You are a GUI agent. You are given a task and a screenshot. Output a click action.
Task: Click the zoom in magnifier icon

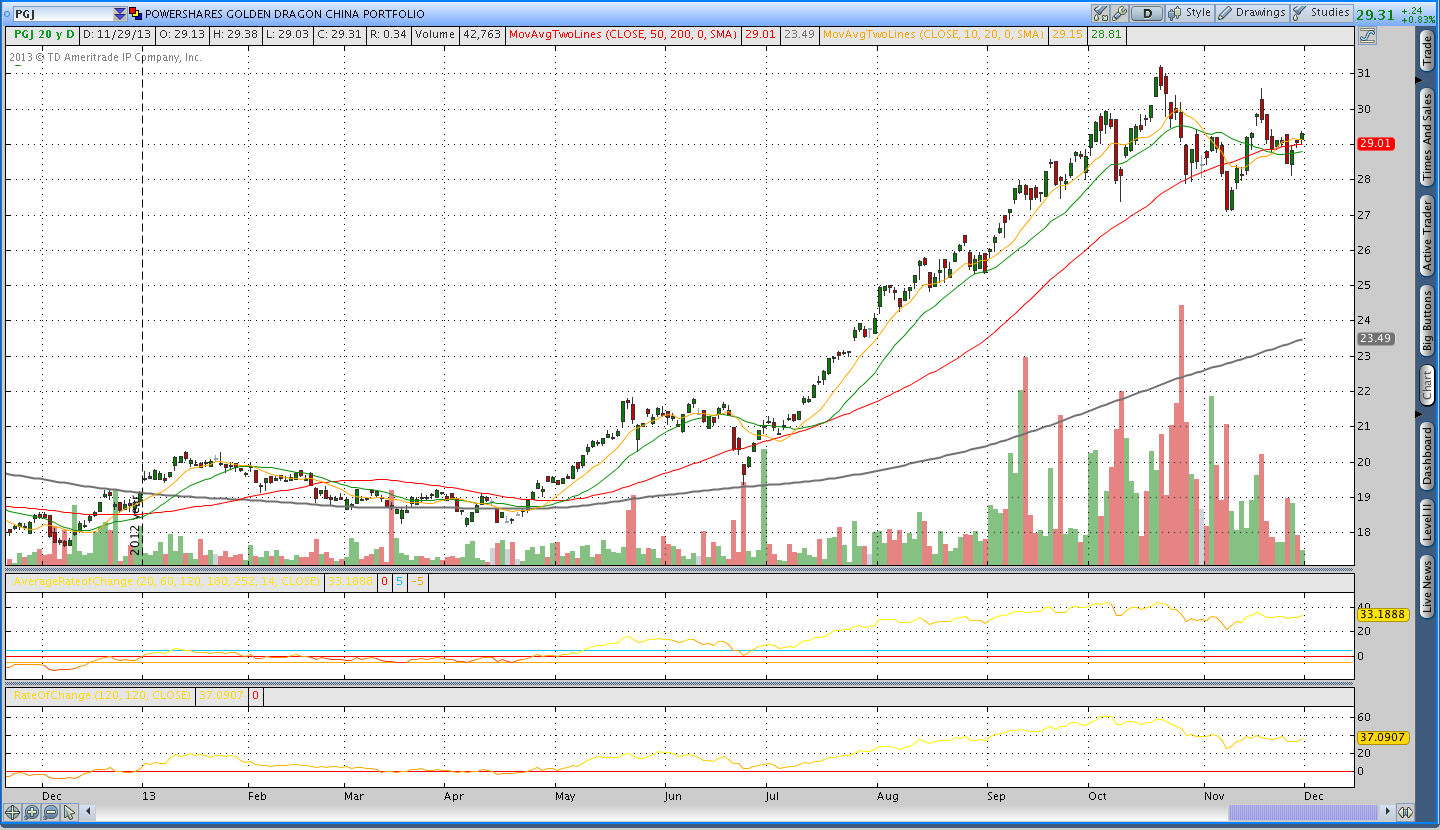click(x=32, y=812)
